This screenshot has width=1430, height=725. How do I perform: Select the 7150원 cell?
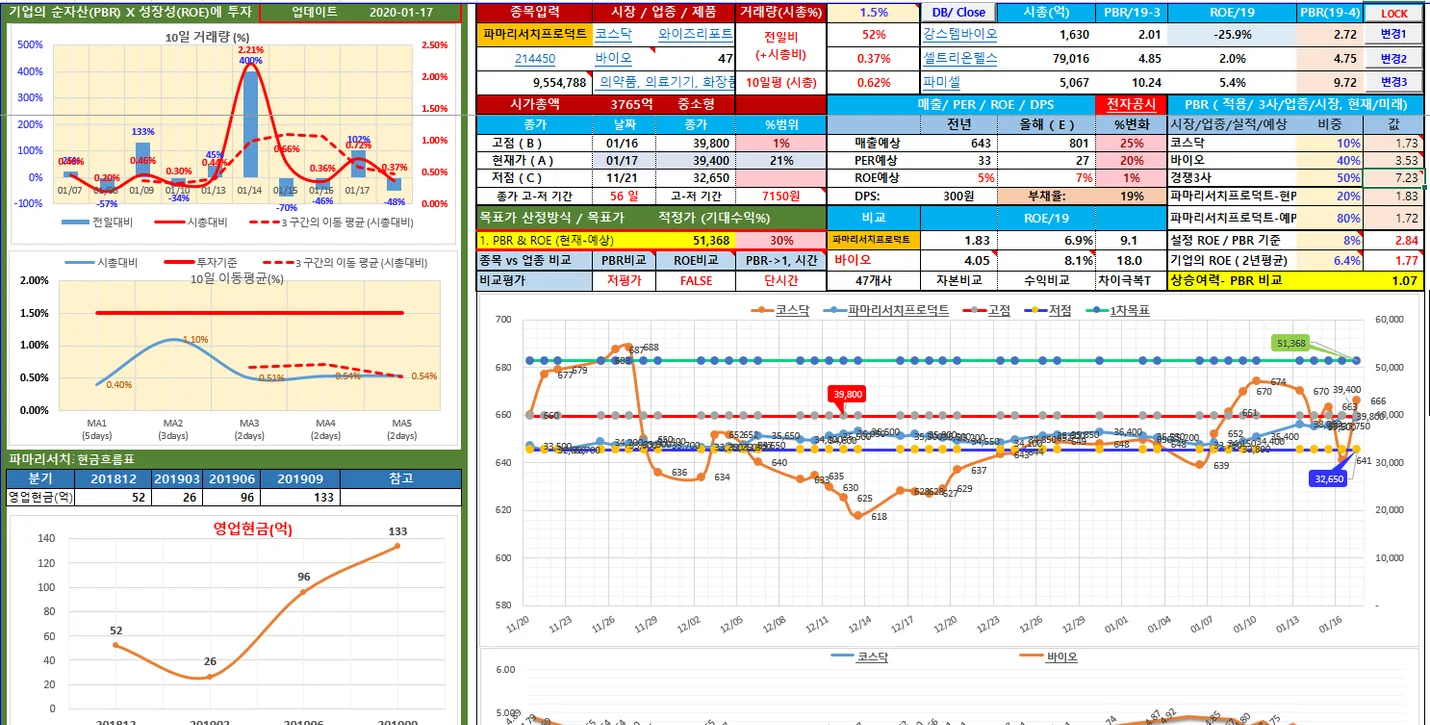click(781, 196)
